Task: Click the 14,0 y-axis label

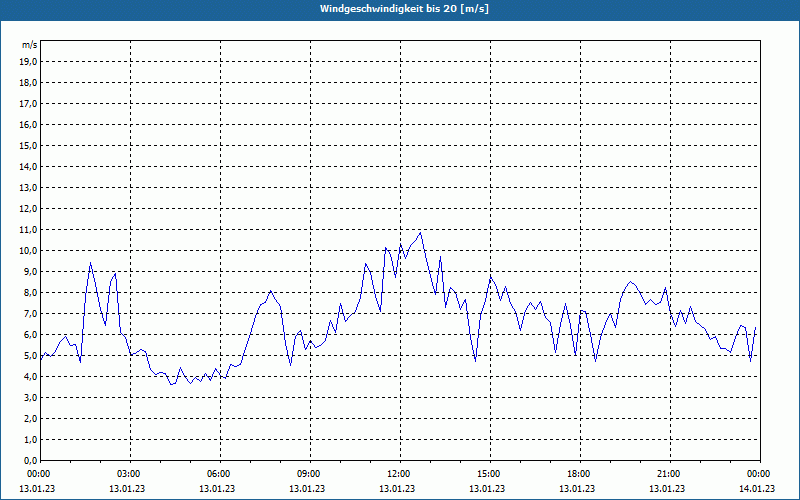Action: (28, 166)
